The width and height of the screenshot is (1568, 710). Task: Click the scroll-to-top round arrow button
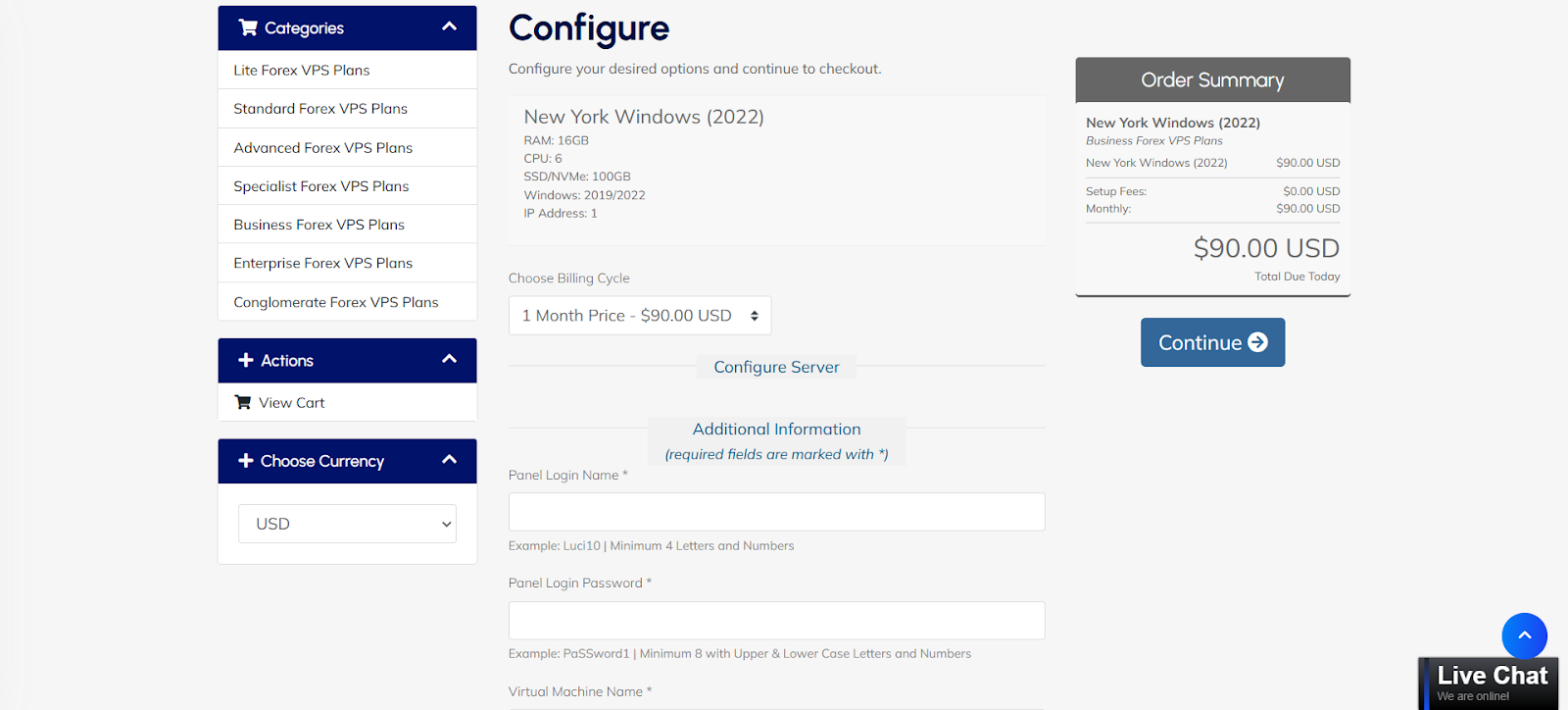[1524, 635]
